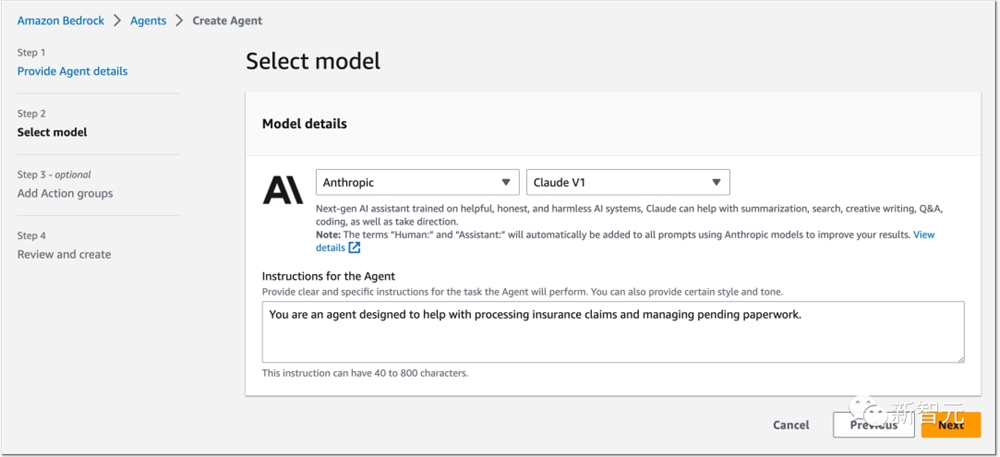Go to Amazon Bedrock breadcrumb
The width and height of the screenshot is (1000, 457).
coord(61,20)
